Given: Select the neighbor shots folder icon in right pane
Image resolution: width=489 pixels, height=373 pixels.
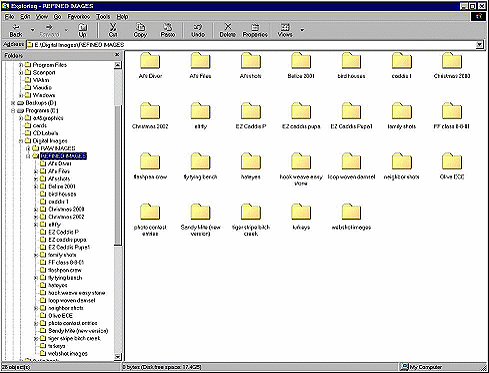Looking at the screenshot, I should 401,162.
